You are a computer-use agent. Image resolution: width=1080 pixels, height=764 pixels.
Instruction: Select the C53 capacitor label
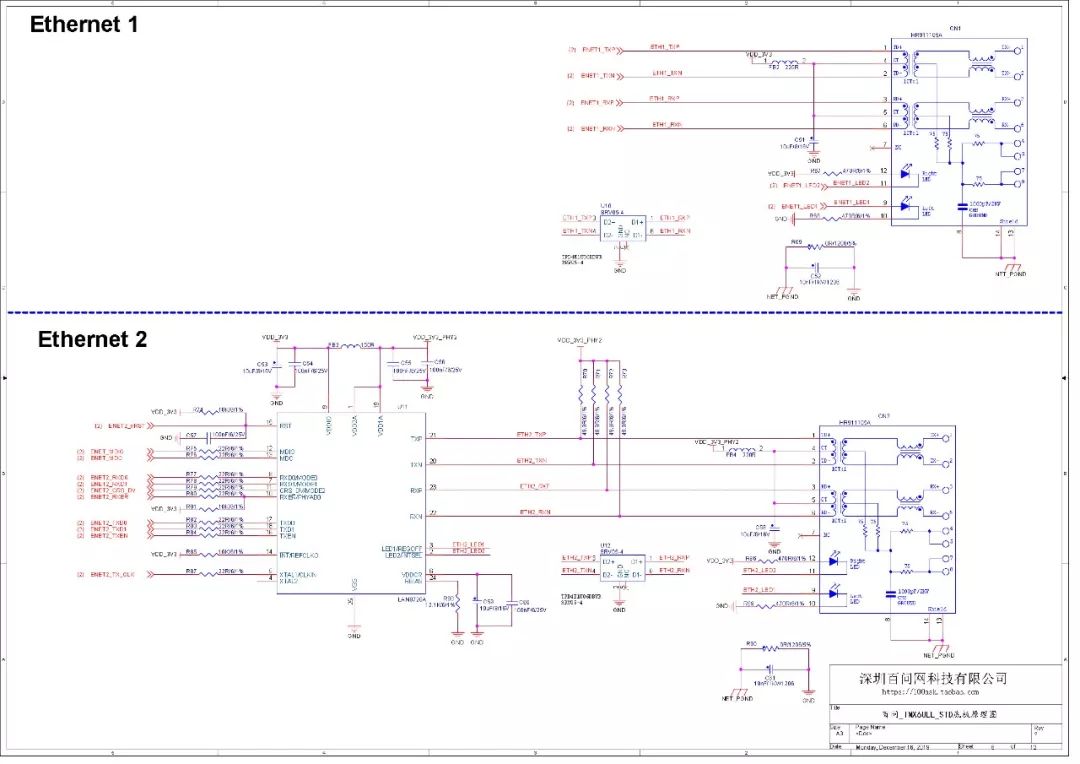tap(262, 364)
